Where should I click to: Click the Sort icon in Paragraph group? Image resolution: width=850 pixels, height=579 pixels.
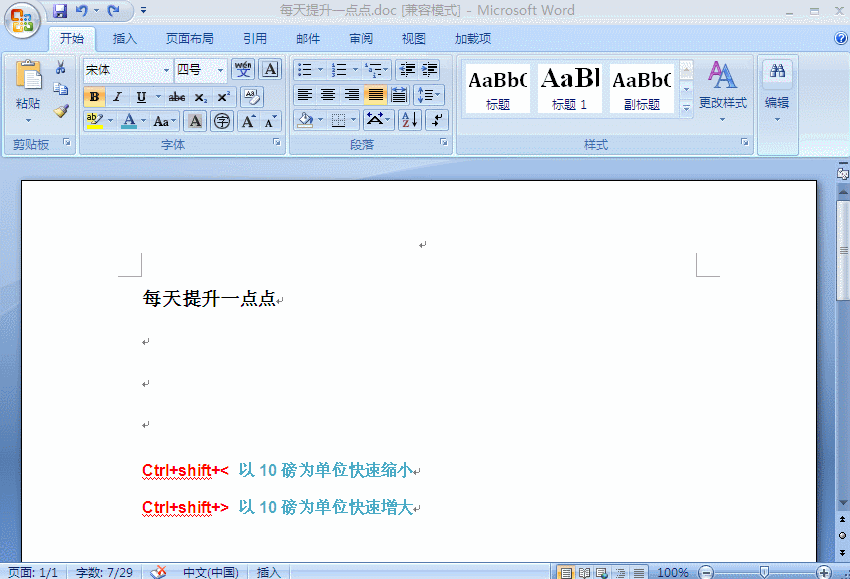(410, 119)
